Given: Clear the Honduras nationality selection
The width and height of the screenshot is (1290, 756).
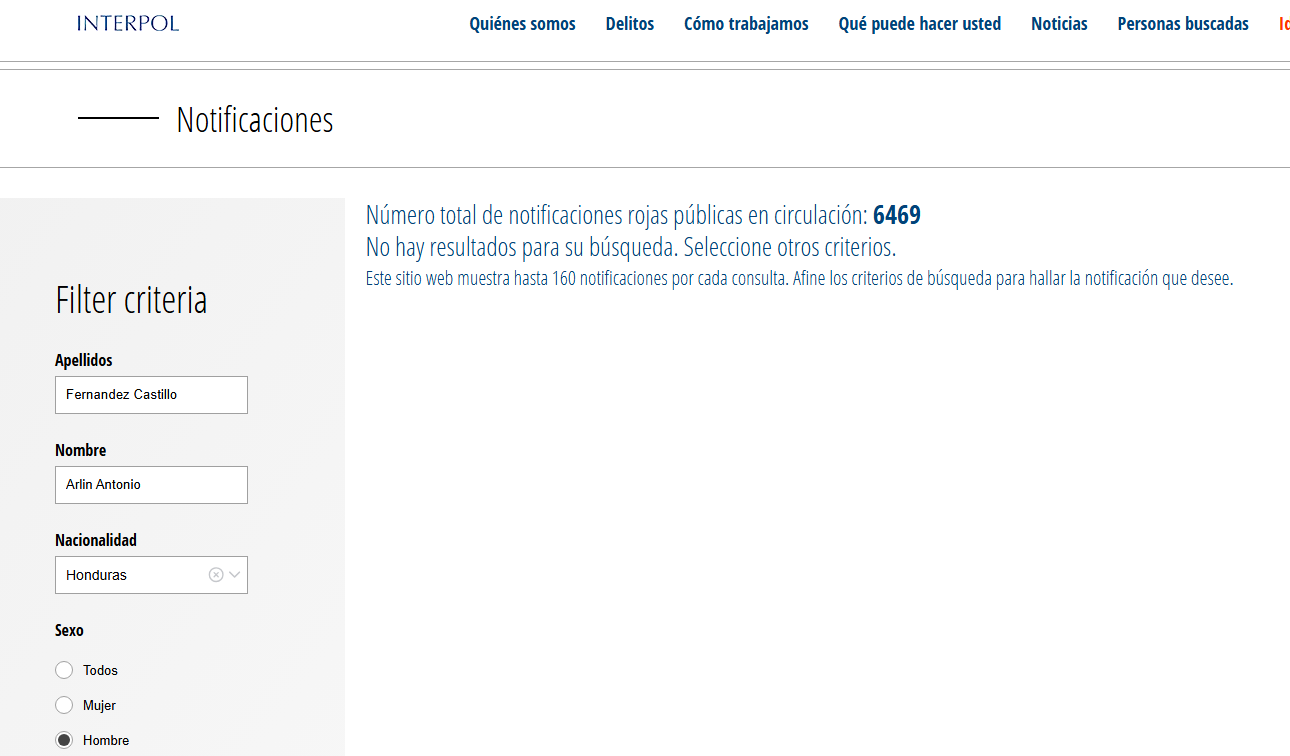Looking at the screenshot, I should [216, 575].
